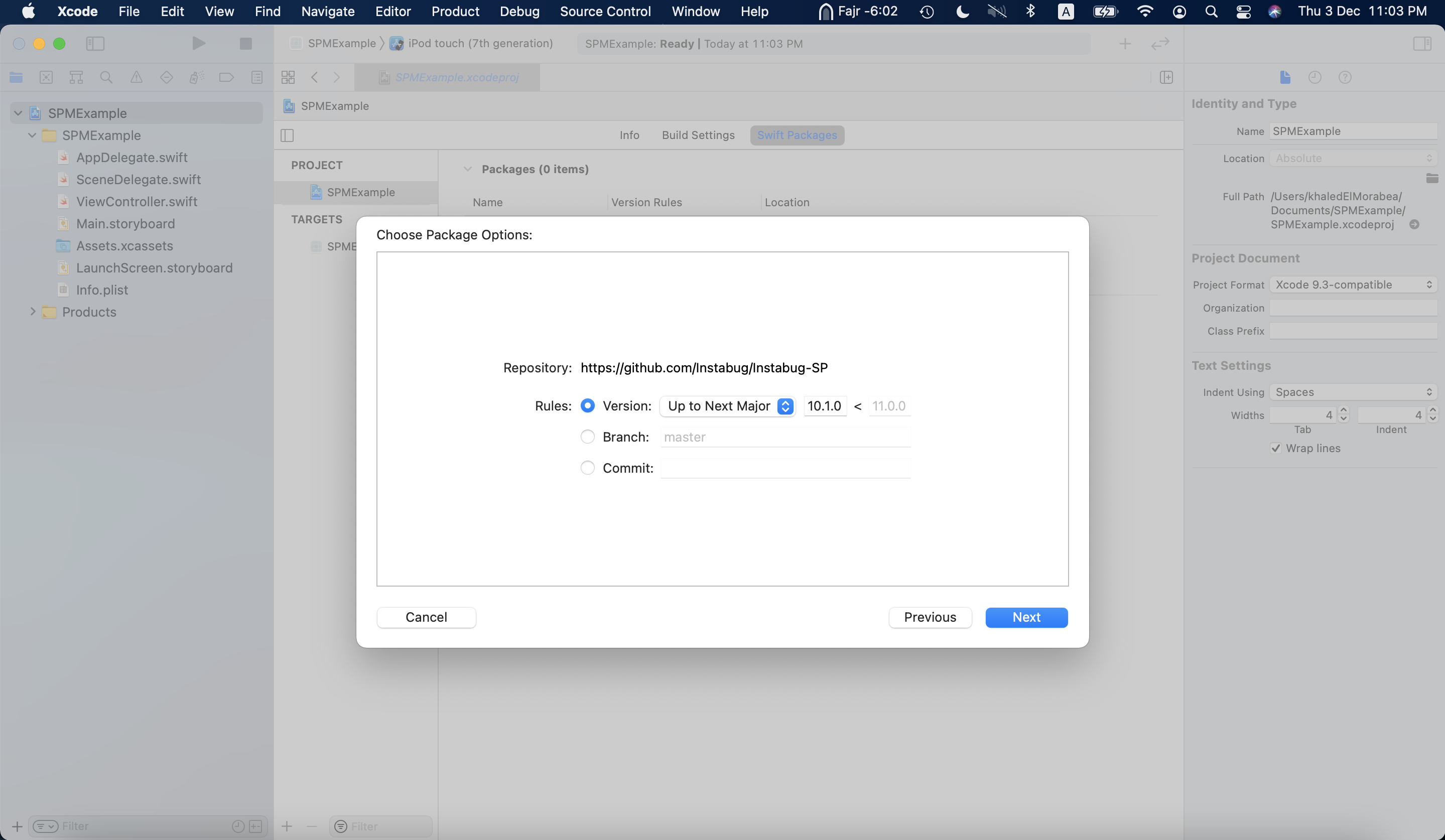Image resolution: width=1445 pixels, height=840 pixels.
Task: Toggle the Wrap lines checkbox
Action: pyautogui.click(x=1276, y=449)
